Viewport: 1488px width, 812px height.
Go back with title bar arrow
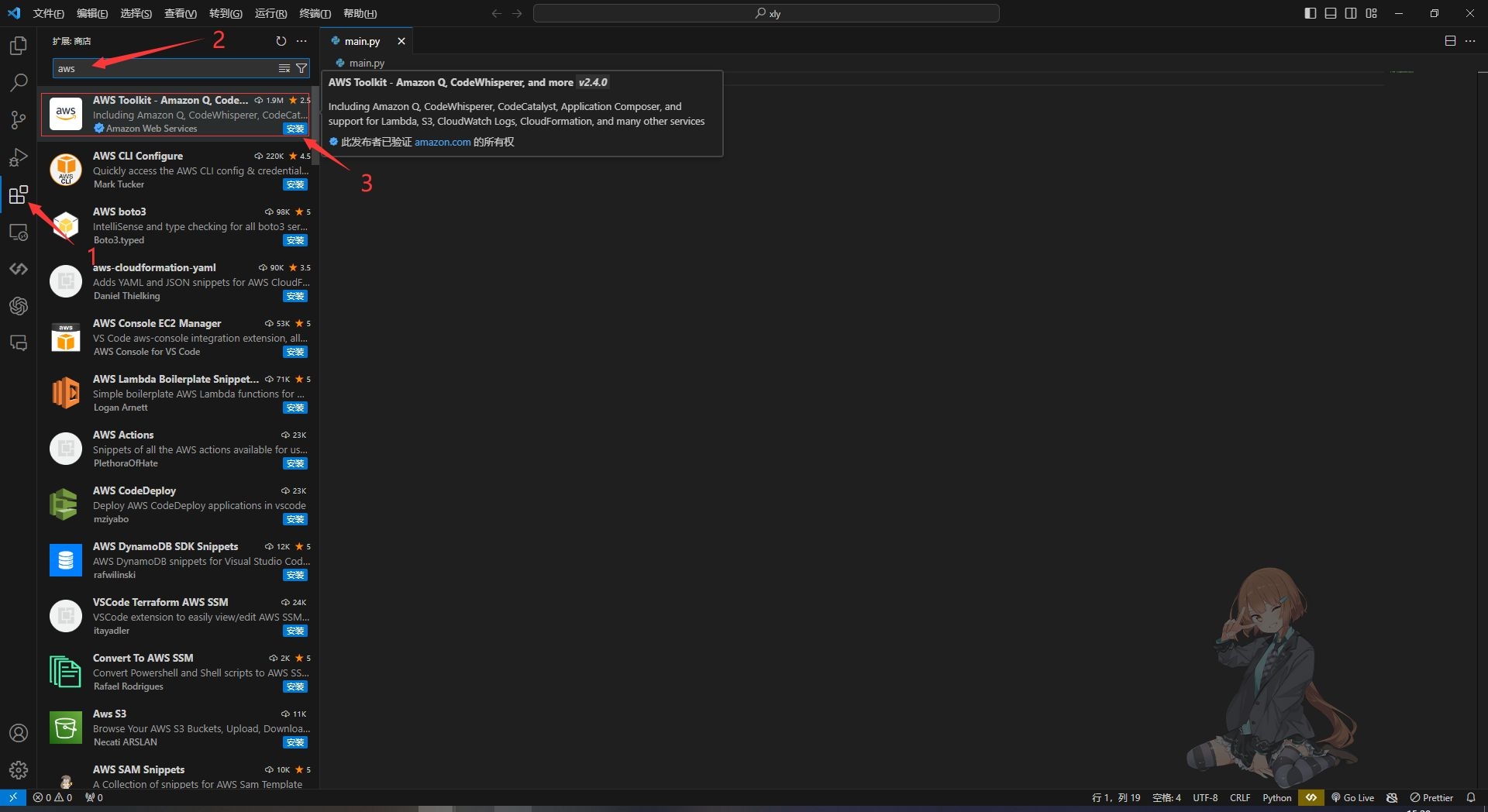497,13
